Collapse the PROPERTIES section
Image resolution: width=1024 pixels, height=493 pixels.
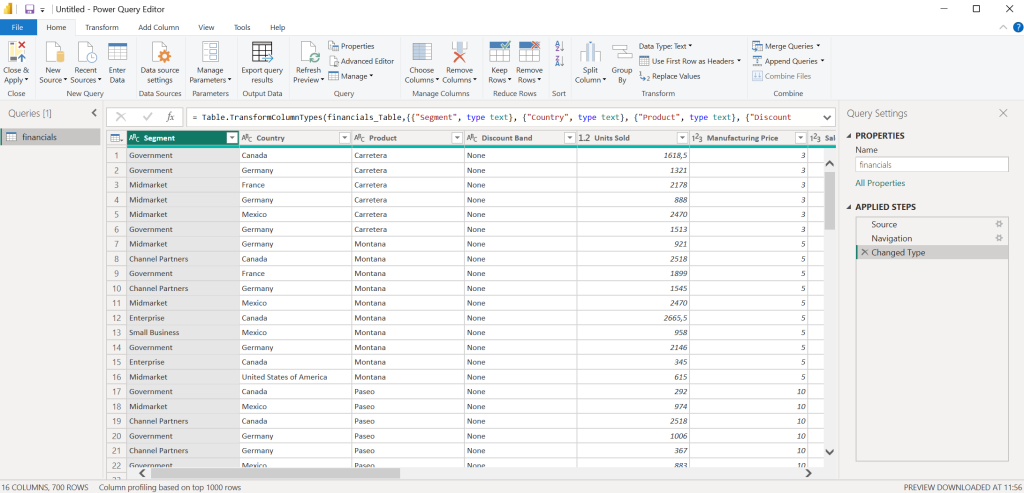pos(850,136)
